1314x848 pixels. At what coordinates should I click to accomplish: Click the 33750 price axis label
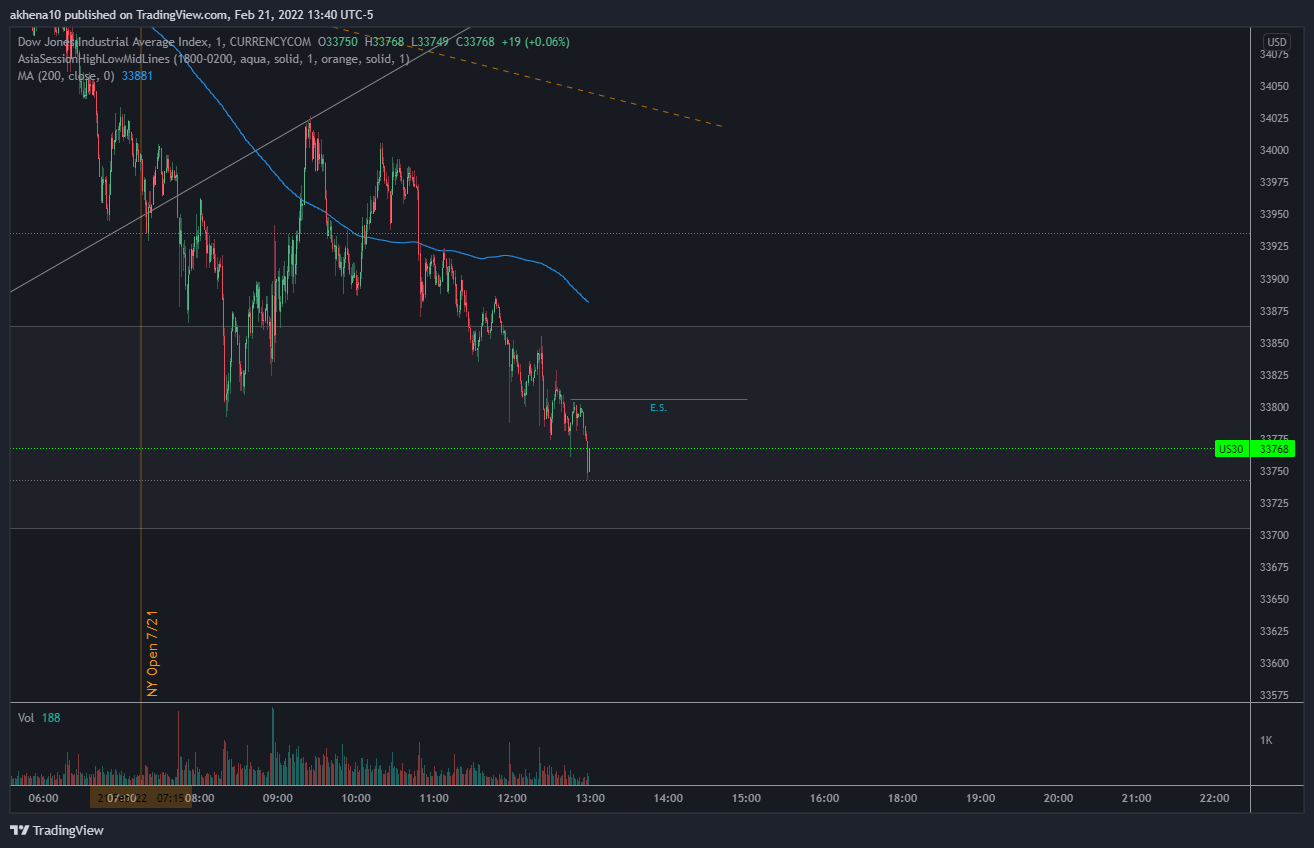click(1273, 471)
